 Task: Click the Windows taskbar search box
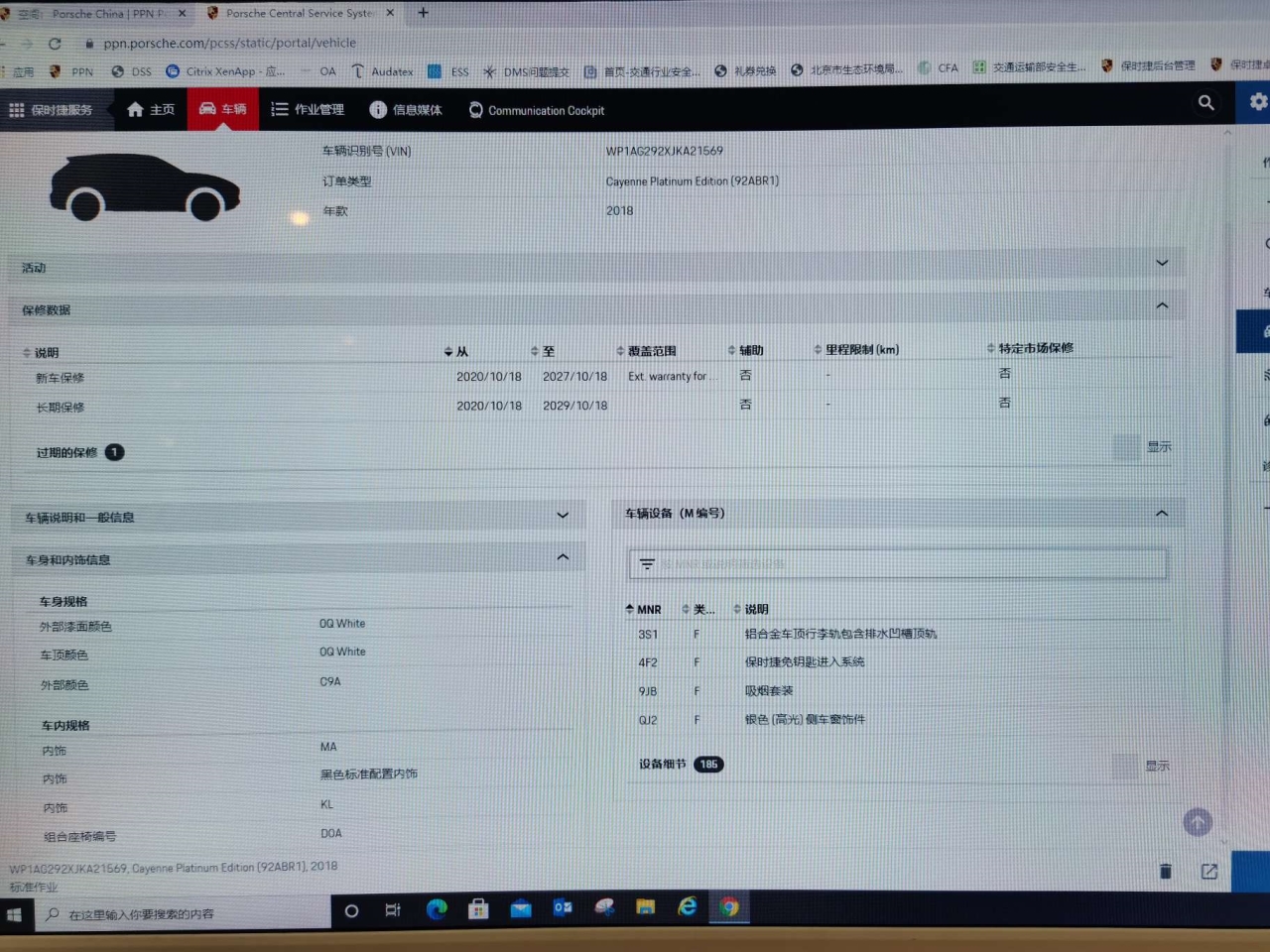[182, 913]
